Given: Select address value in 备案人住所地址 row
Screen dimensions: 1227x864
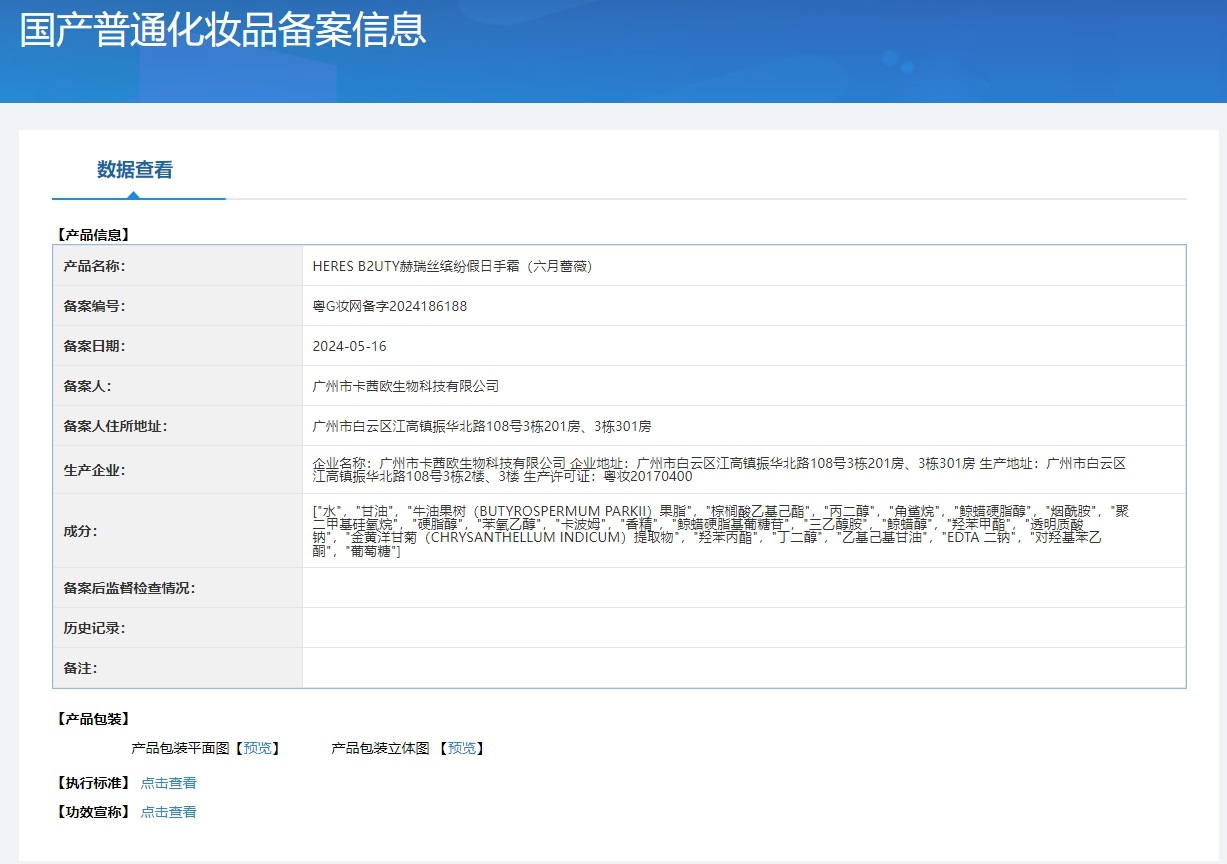Looking at the screenshot, I should tap(482, 426).
